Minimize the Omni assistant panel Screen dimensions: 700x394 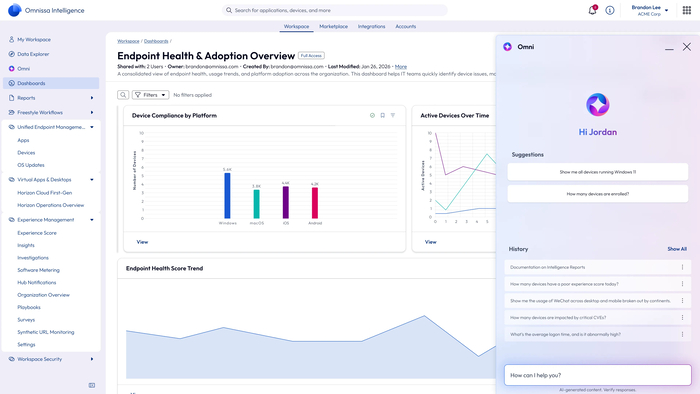coord(669,48)
